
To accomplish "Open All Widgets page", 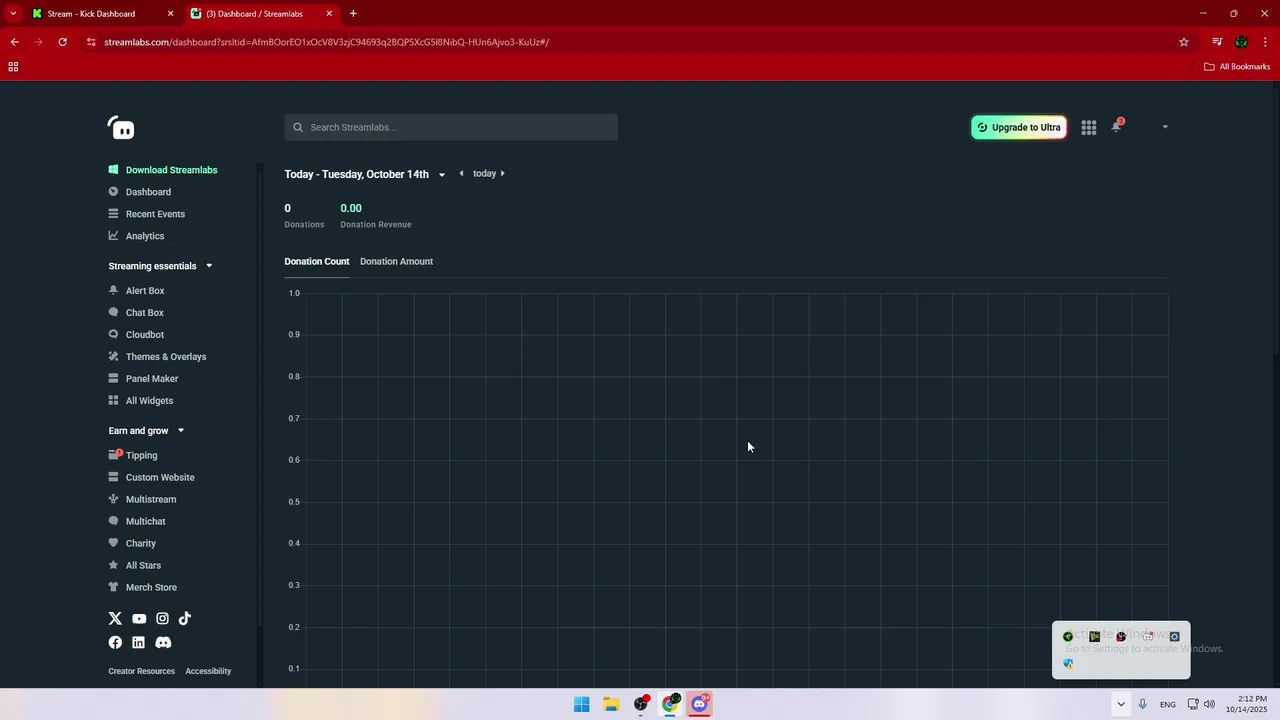I will 149,401.
